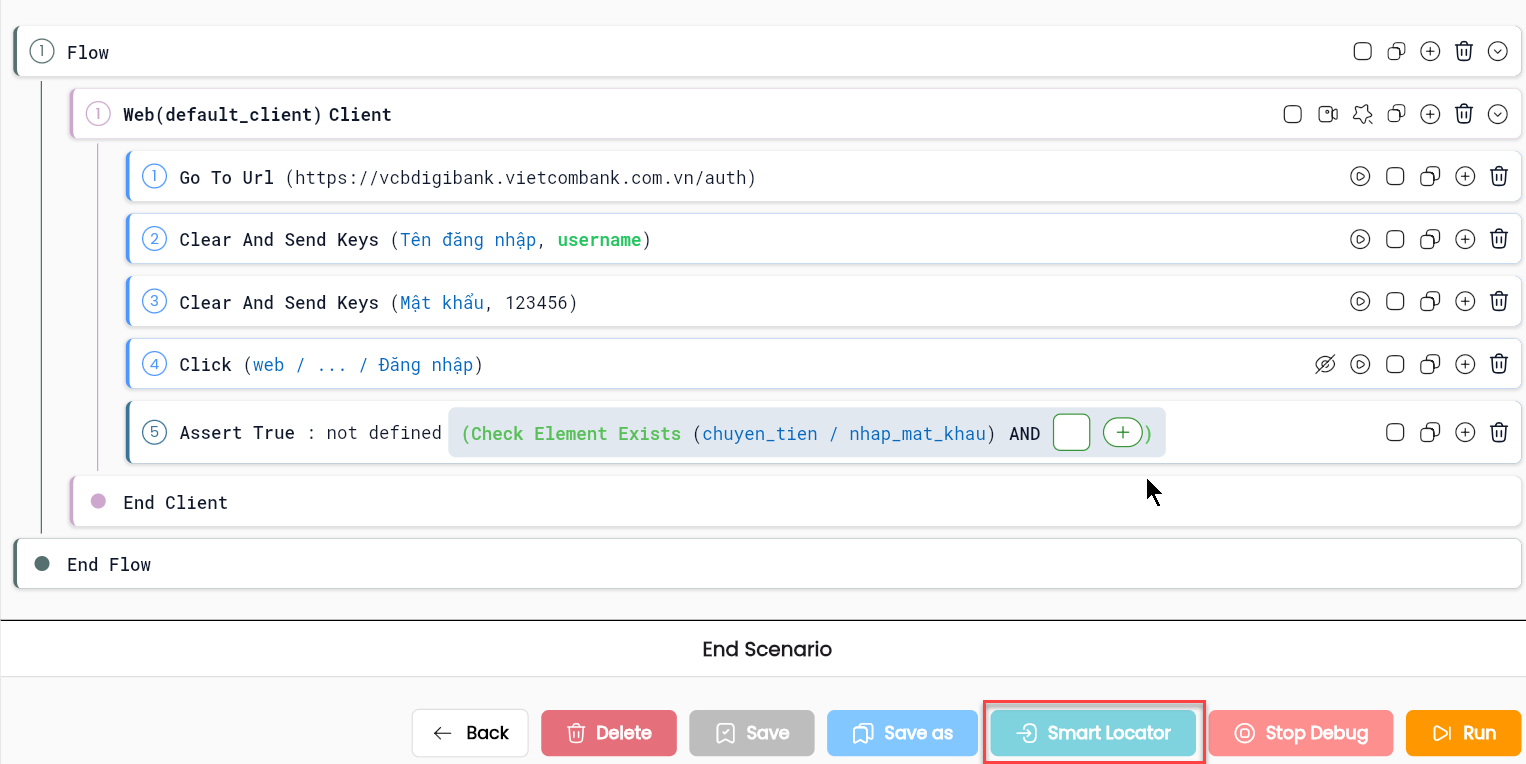The height and width of the screenshot is (764, 1526).
Task: Click the Save as button
Action: (x=903, y=733)
